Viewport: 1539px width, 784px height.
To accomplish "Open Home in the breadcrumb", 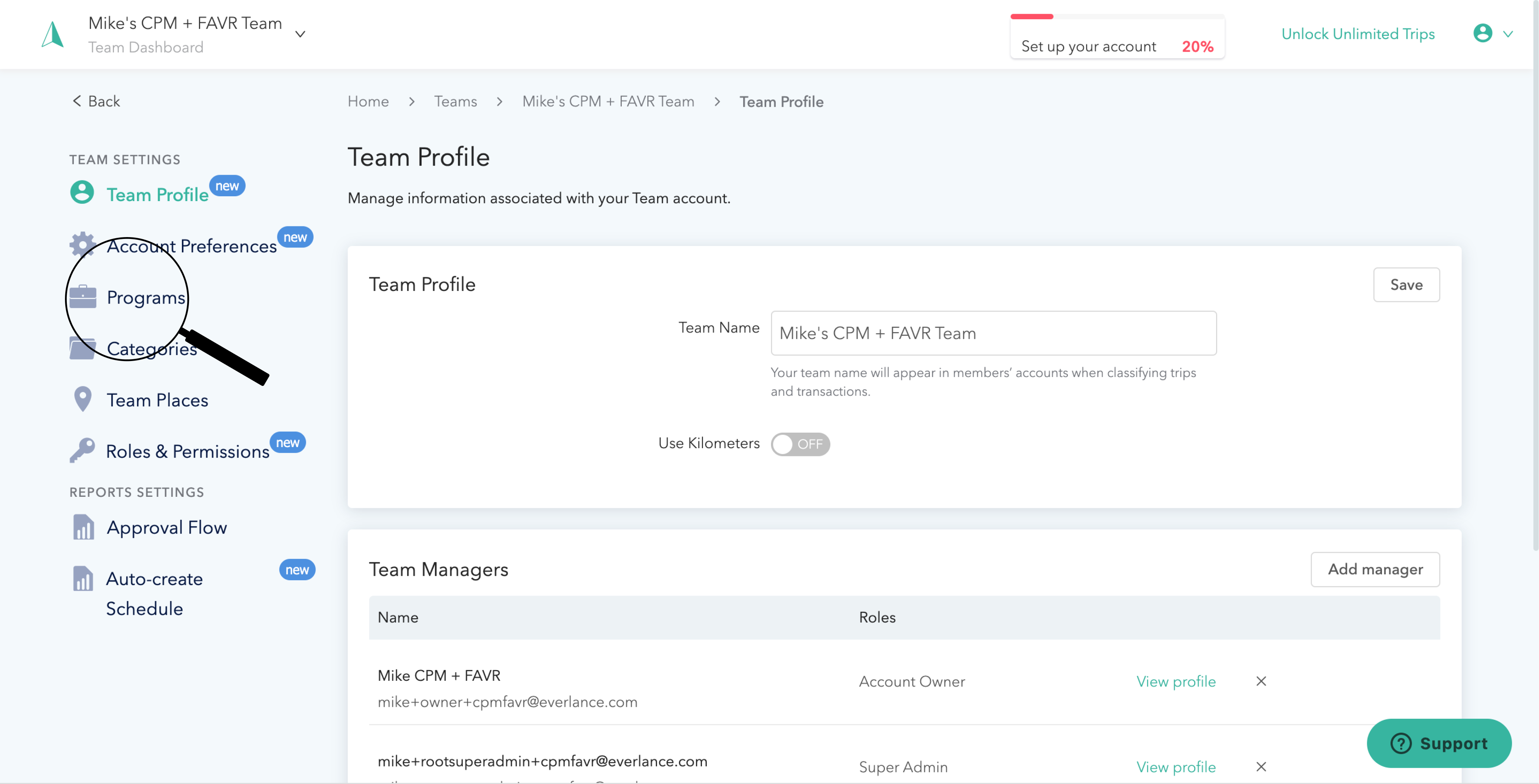I will point(368,102).
